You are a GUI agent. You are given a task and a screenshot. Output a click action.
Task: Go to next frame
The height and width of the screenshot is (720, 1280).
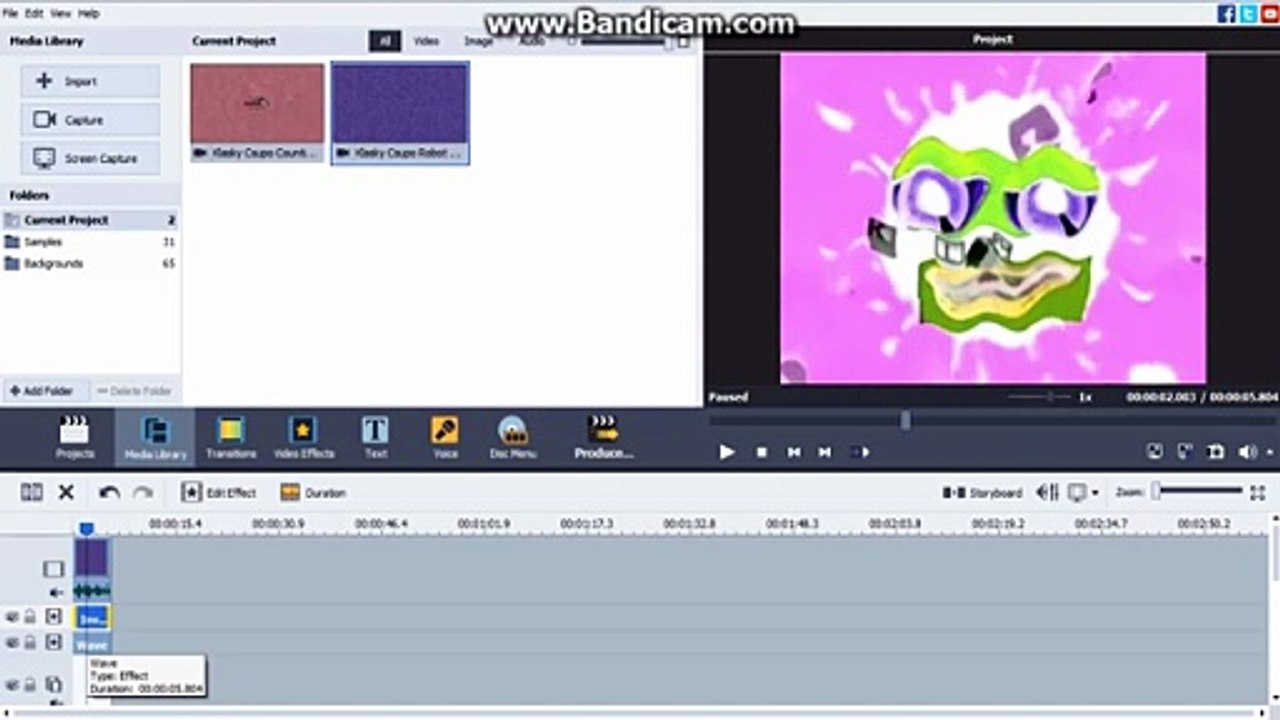pos(824,452)
